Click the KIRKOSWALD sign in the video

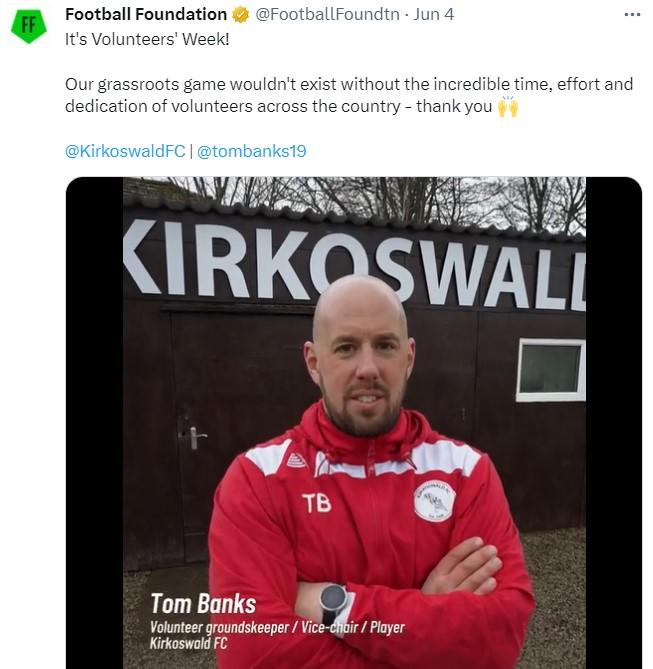pos(354,265)
